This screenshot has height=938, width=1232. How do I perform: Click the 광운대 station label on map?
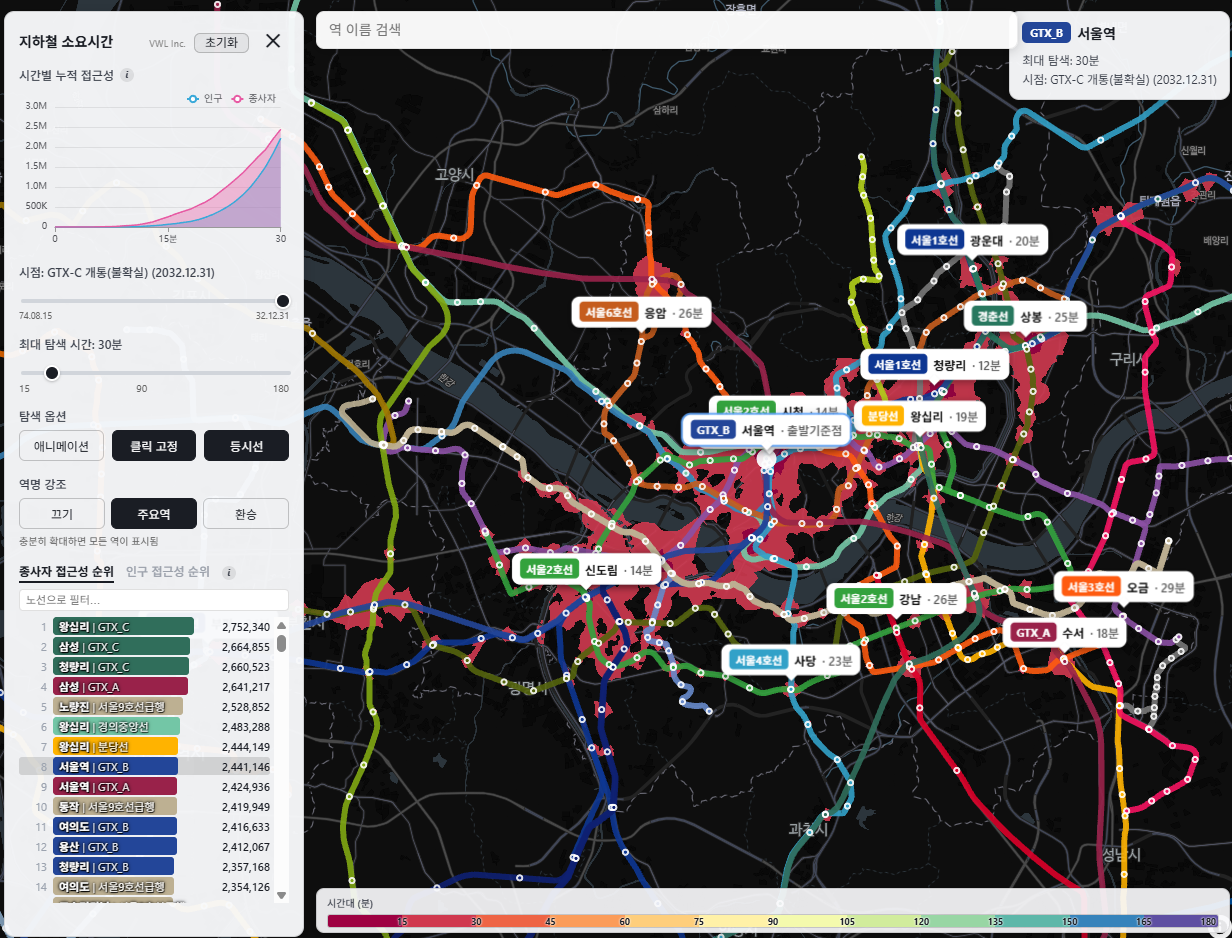point(972,241)
